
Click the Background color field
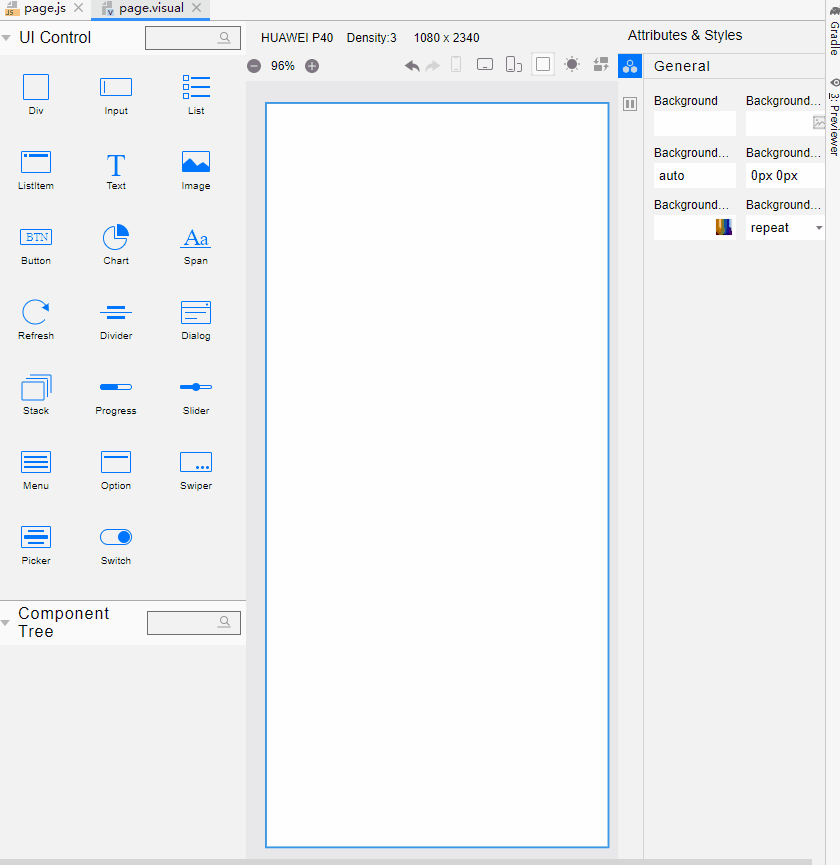click(x=694, y=124)
